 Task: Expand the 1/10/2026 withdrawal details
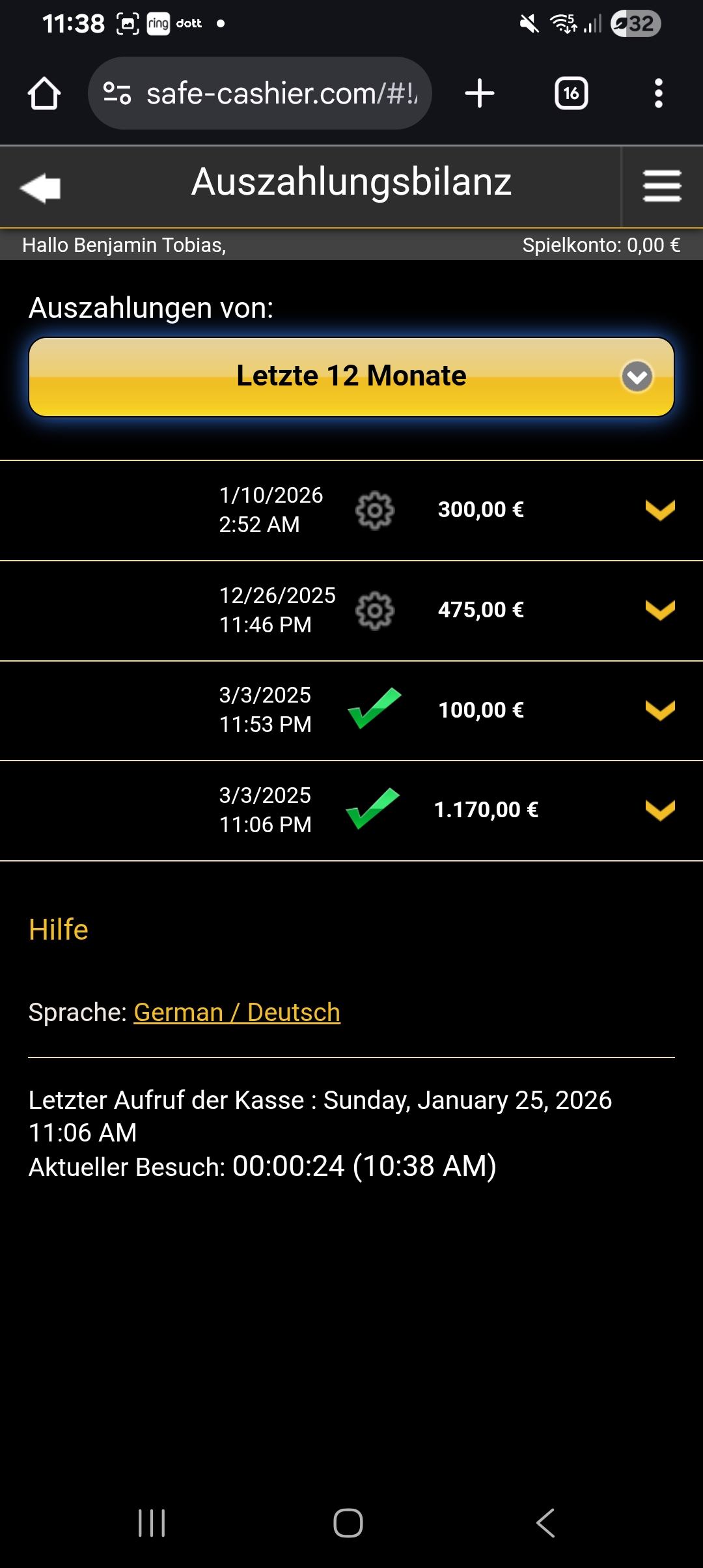pyautogui.click(x=660, y=510)
